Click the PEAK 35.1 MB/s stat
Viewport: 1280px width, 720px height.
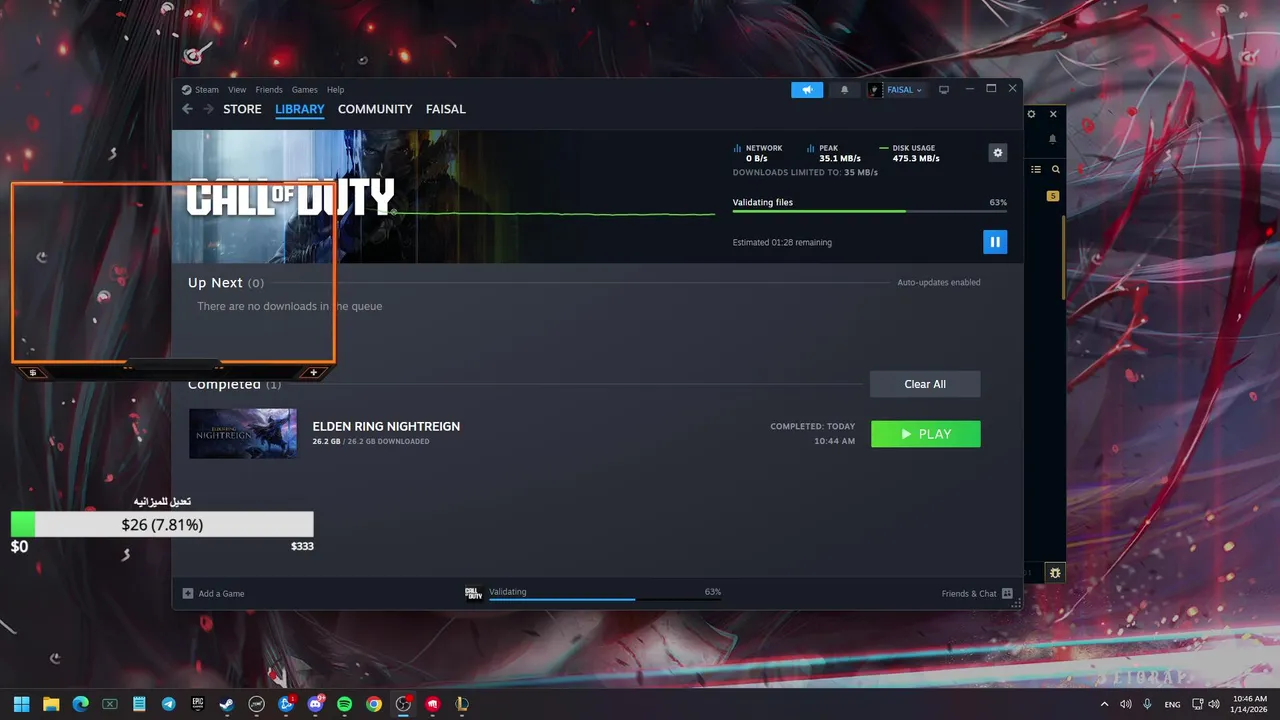(x=833, y=153)
